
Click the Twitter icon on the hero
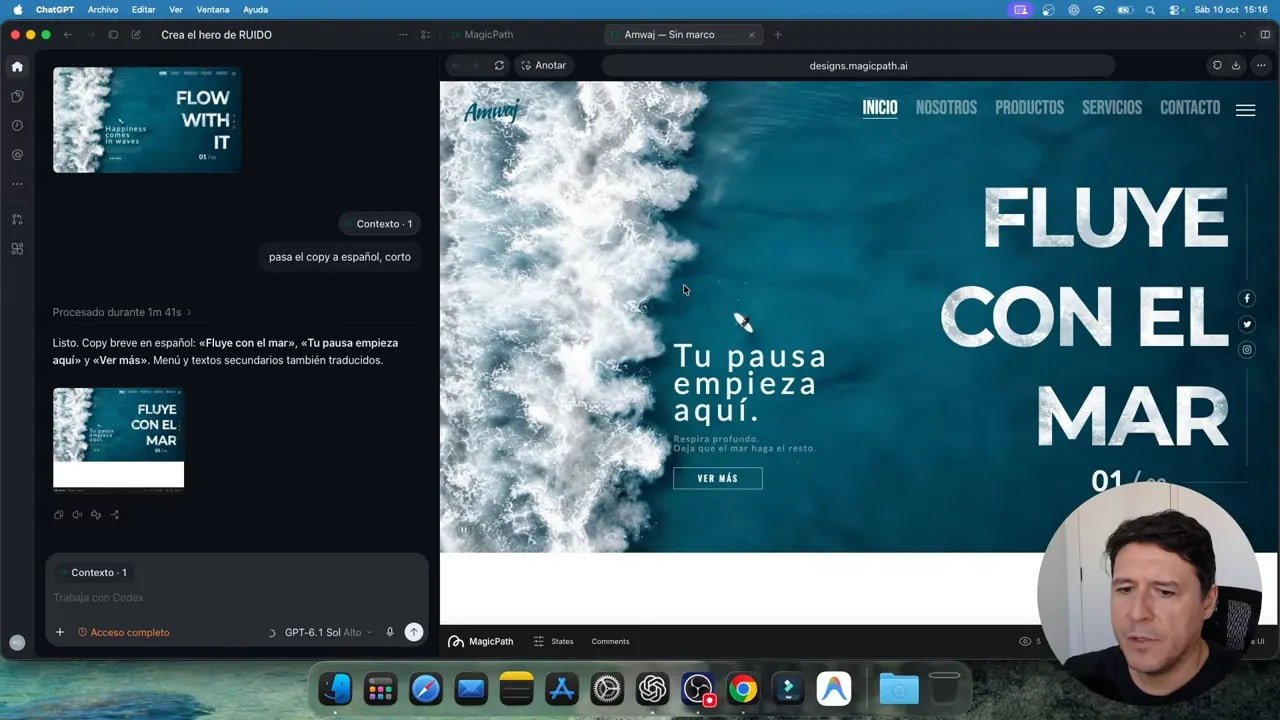[x=1247, y=324]
